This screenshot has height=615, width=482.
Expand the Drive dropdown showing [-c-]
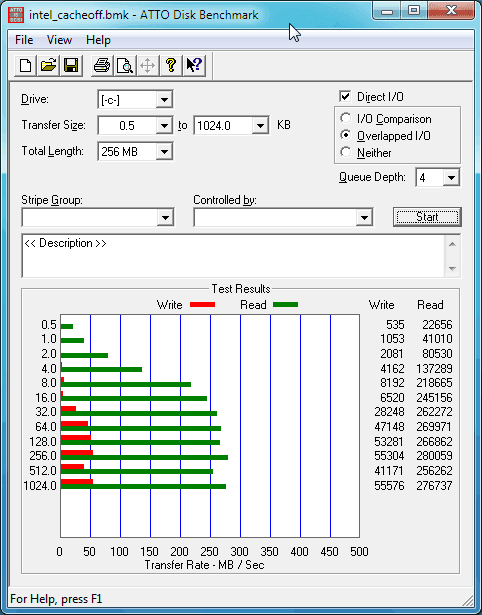coord(135,100)
